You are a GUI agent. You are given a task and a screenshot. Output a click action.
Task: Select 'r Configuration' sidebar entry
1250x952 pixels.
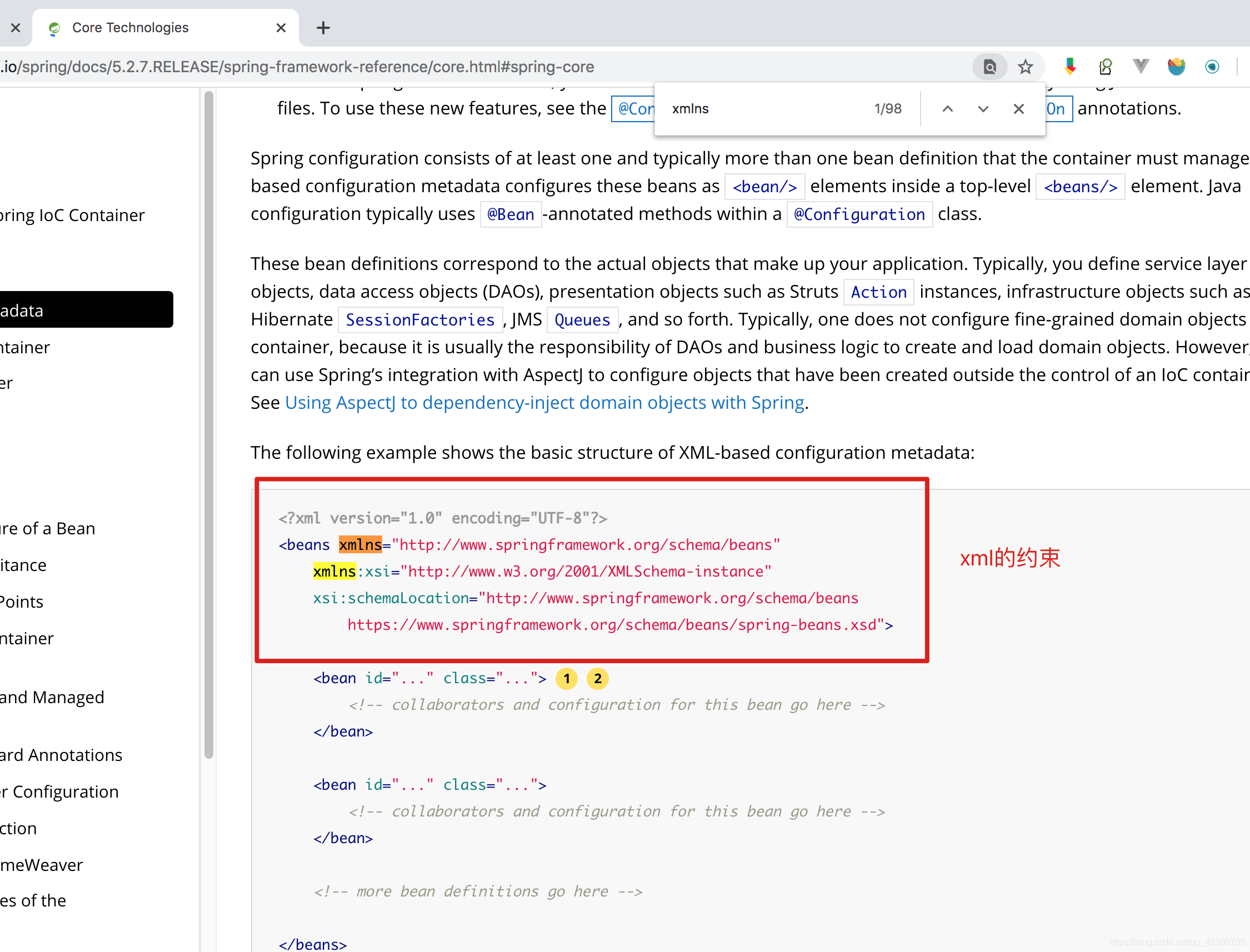[59, 792]
